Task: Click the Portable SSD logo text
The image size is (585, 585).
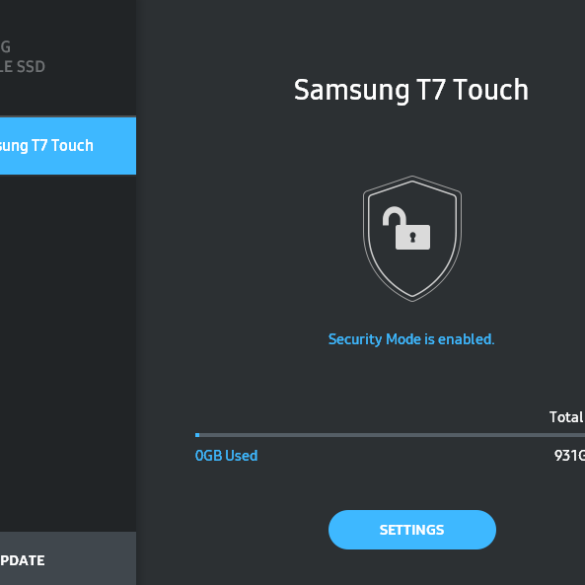Action: (22, 67)
